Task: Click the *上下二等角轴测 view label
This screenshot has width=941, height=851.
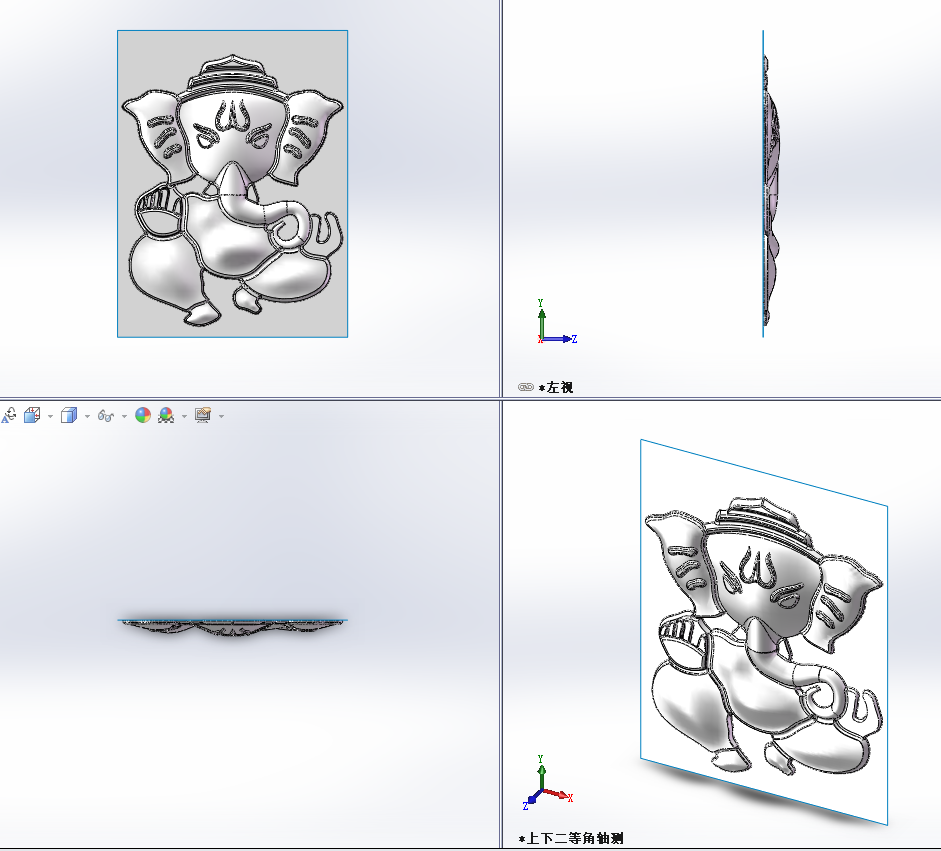Action: point(571,838)
